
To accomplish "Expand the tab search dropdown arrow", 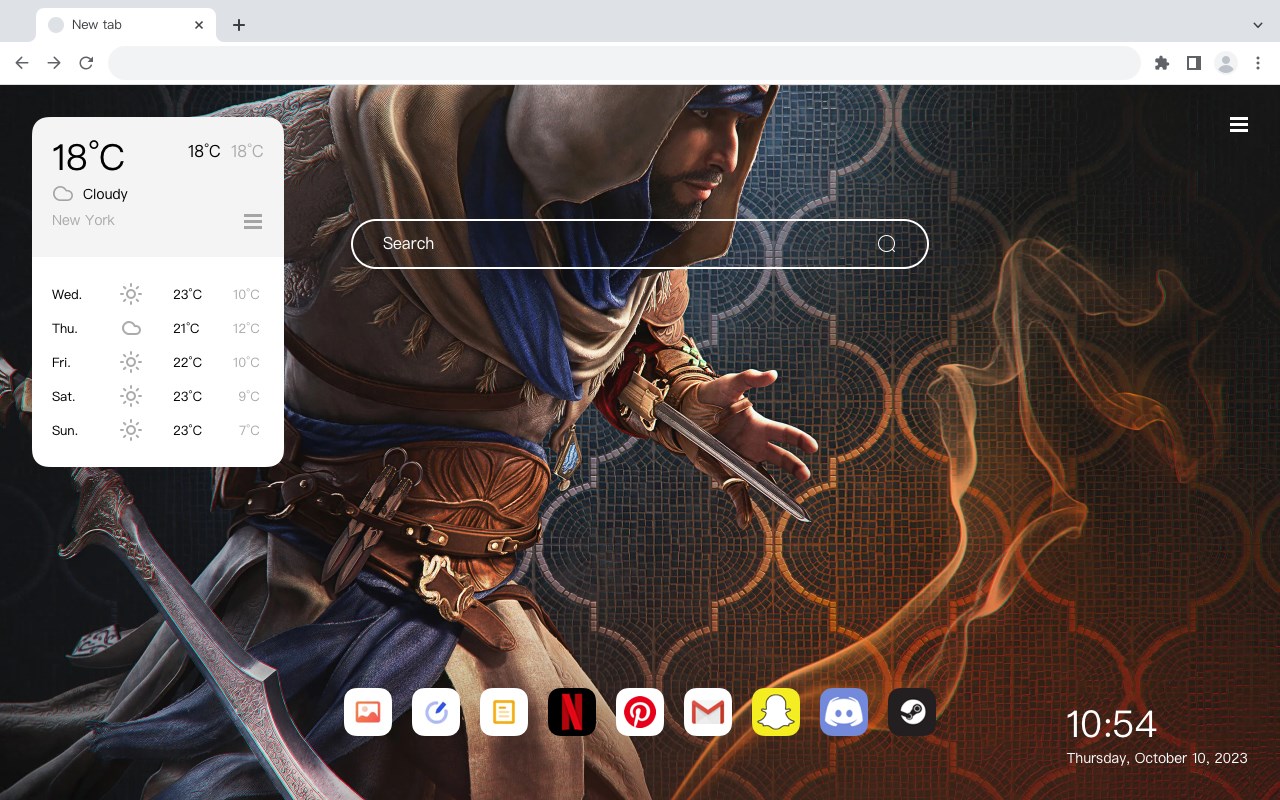I will click(x=1258, y=25).
